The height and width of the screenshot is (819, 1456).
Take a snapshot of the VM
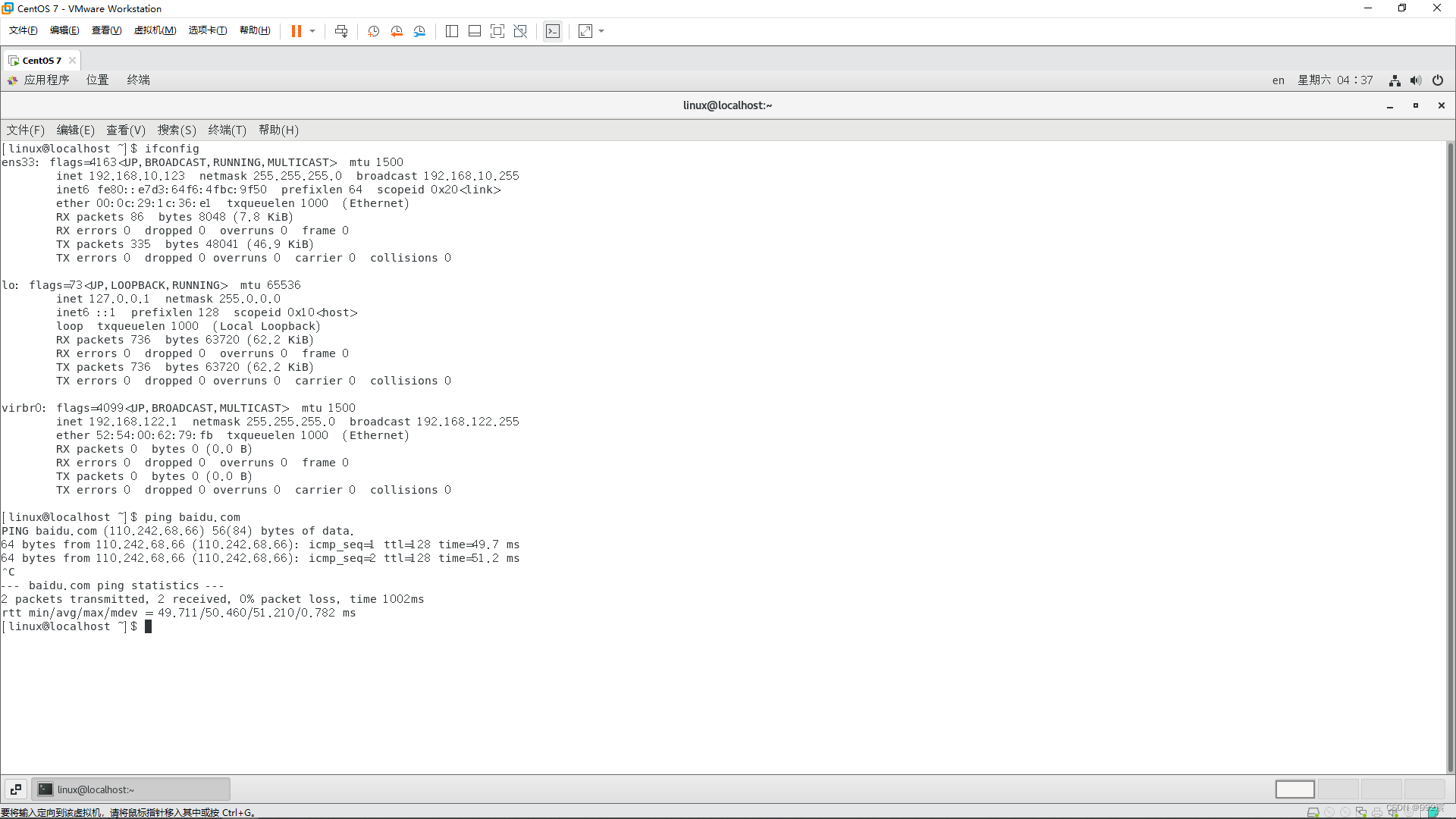(x=374, y=31)
